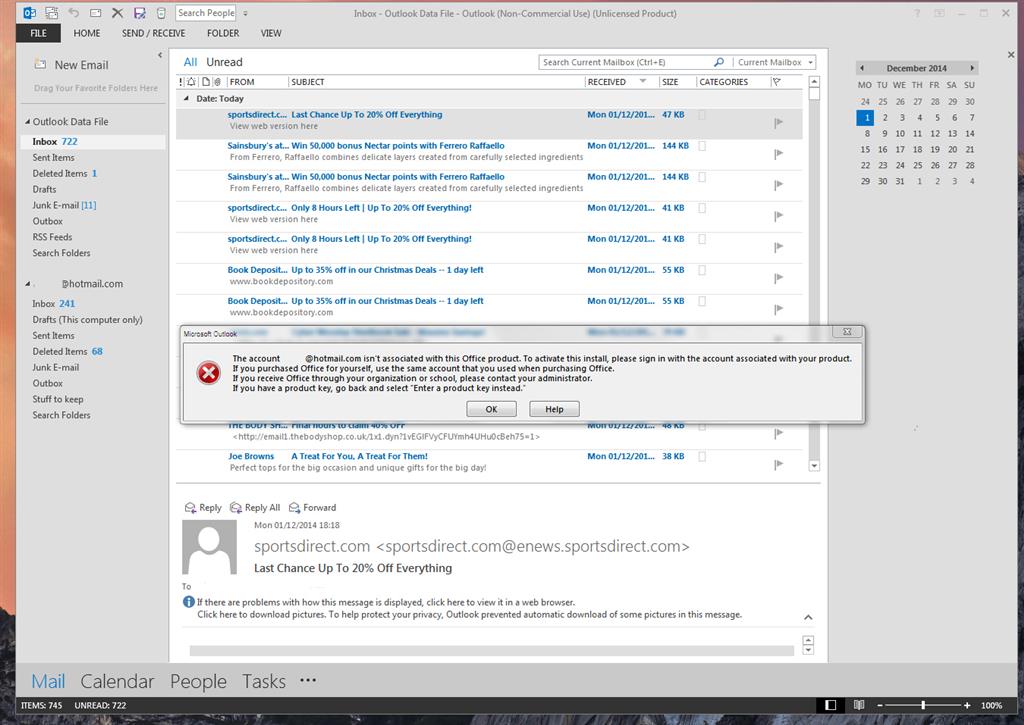Screen dimensions: 1024x725
Task: Toggle category box for second Book Depository message
Action: click(x=702, y=301)
